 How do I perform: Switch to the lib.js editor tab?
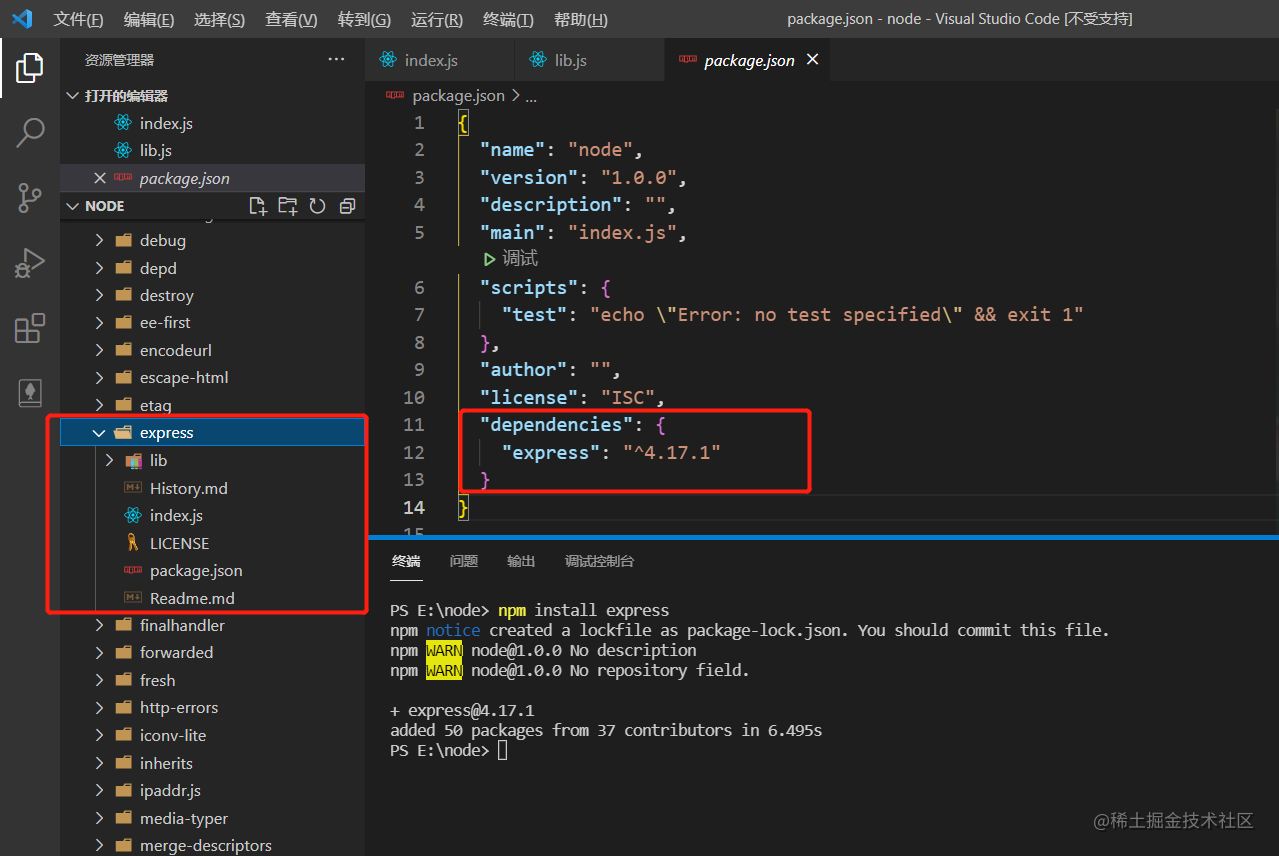(x=589, y=60)
